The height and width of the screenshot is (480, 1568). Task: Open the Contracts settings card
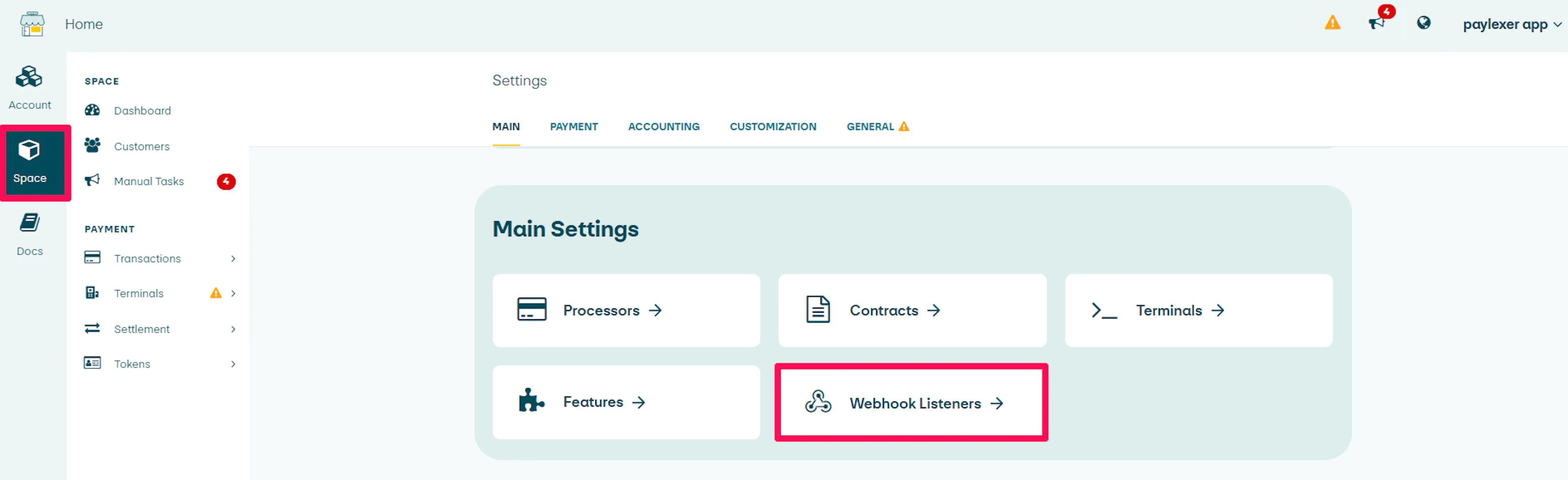pyautogui.click(x=912, y=310)
